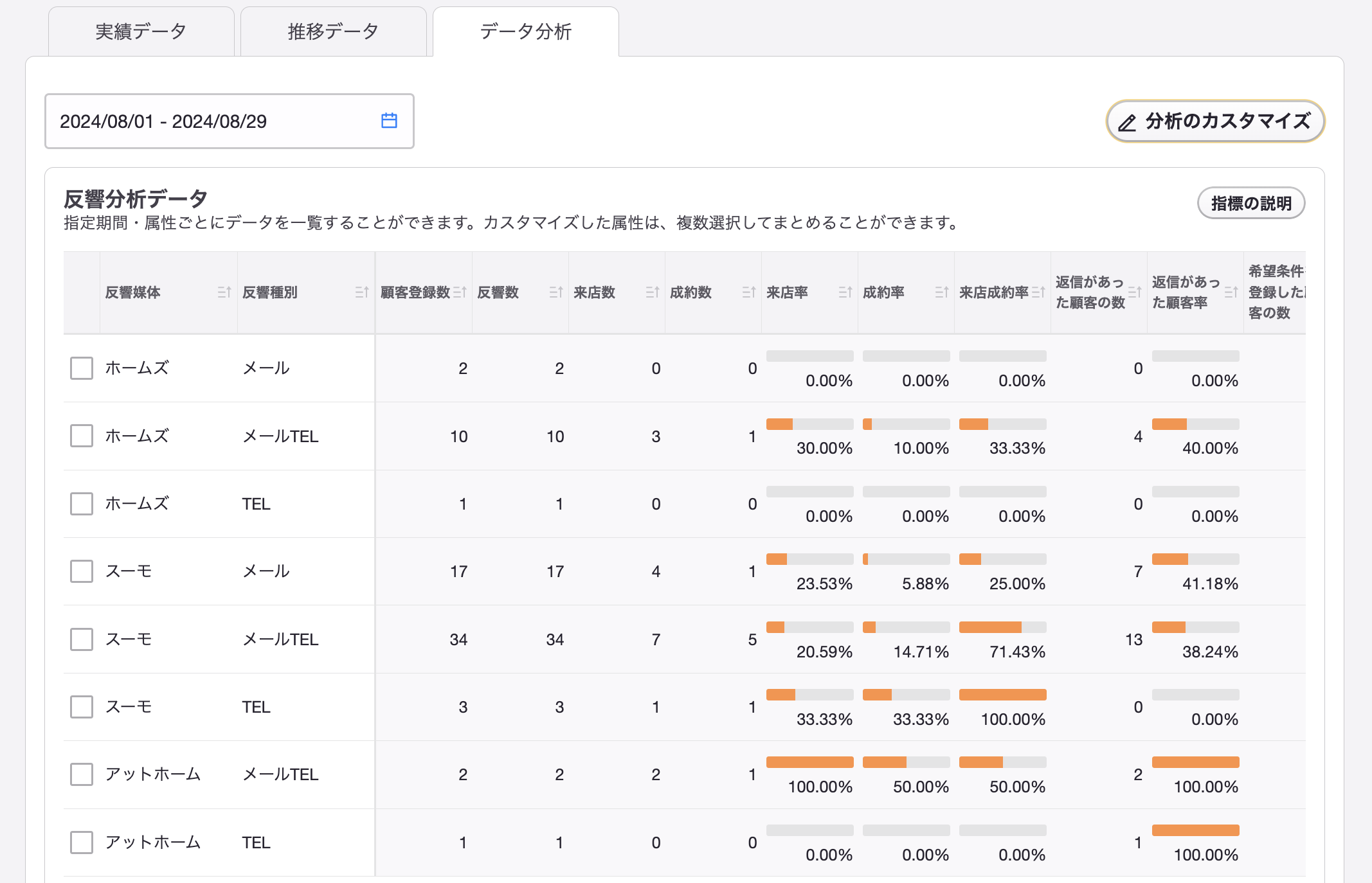Click 来店成約率 bar for スーモ TEL
This screenshot has width=1372, height=883.
(x=1003, y=695)
